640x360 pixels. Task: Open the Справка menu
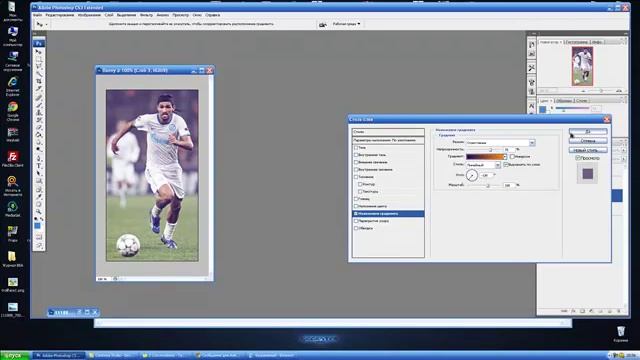coord(213,15)
